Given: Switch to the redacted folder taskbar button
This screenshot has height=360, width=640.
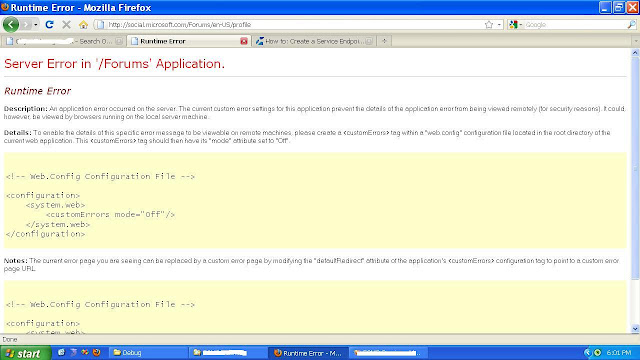Looking at the screenshot, I should coord(229,353).
